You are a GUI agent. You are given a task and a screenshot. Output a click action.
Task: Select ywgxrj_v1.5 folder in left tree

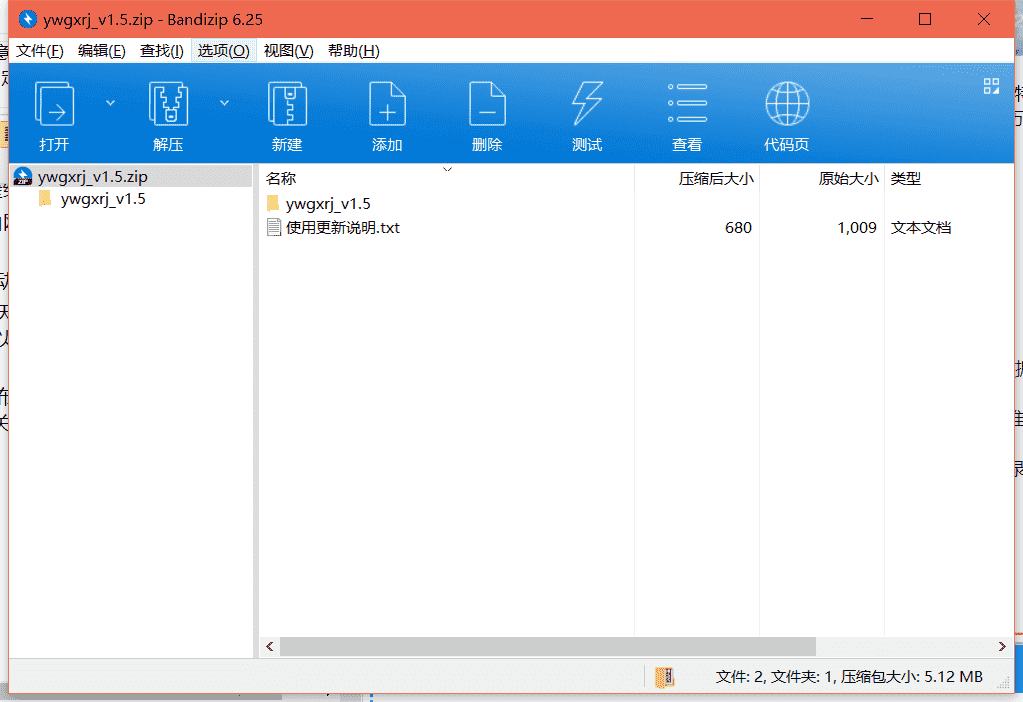click(102, 199)
